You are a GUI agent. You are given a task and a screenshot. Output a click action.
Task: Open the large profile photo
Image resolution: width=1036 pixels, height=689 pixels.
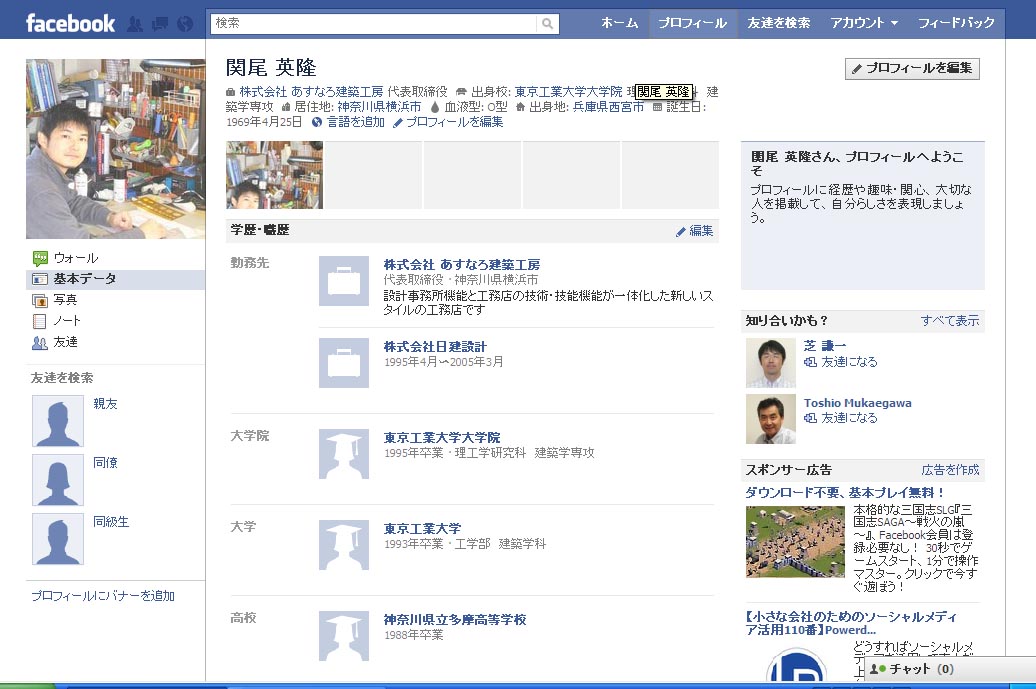tap(116, 149)
